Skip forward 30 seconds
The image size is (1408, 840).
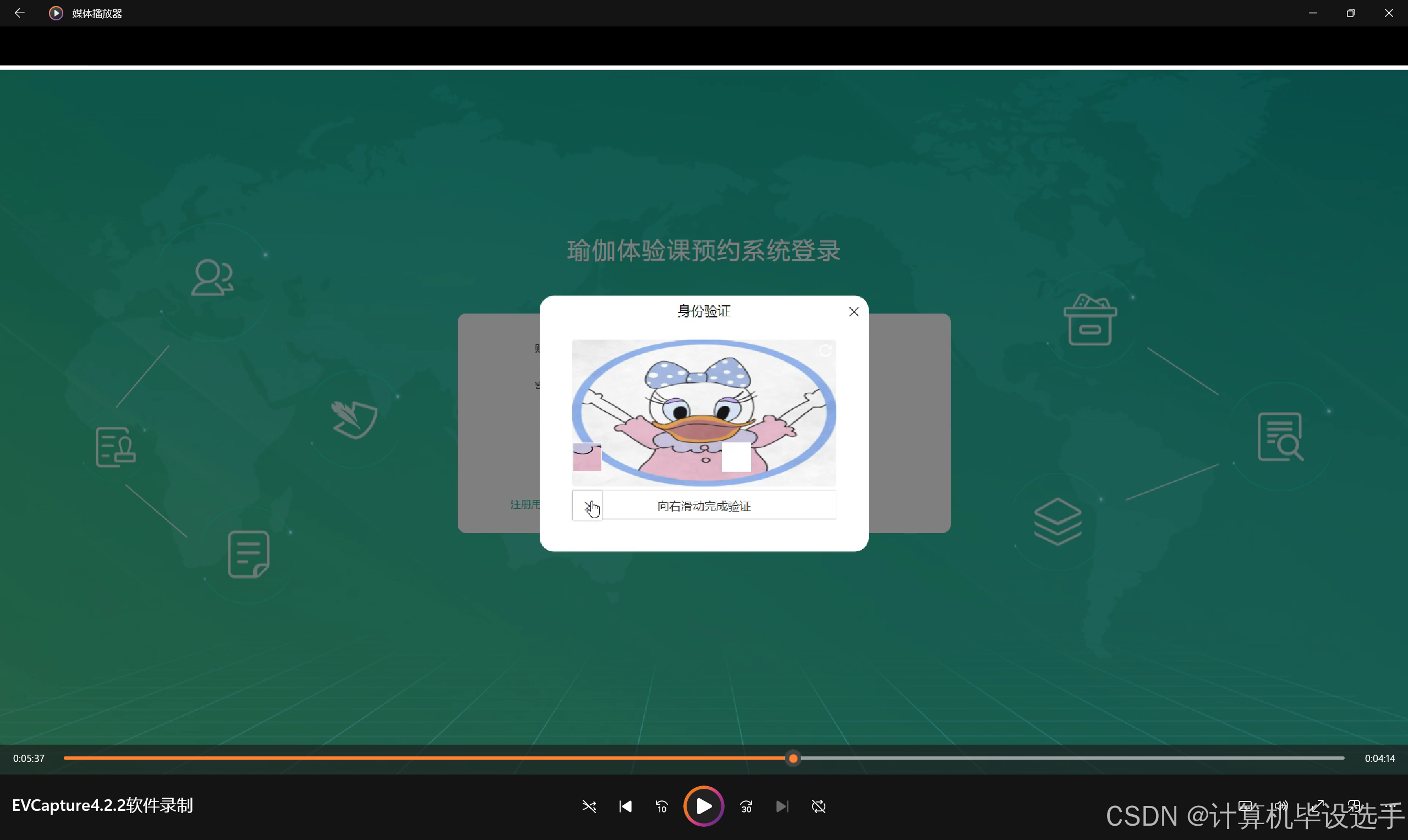coord(746,806)
